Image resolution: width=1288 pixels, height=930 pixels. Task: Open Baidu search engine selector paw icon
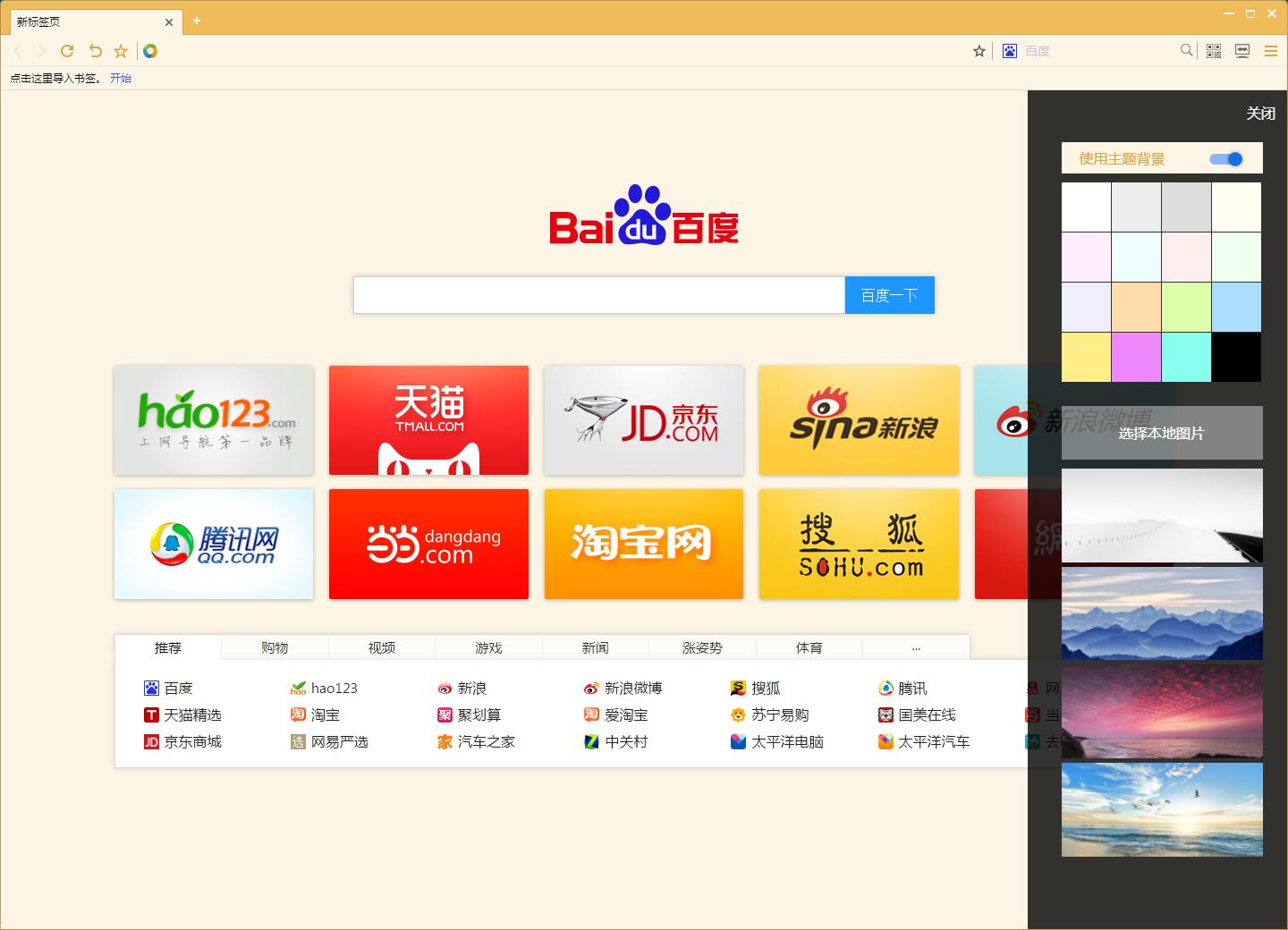click(x=1010, y=51)
